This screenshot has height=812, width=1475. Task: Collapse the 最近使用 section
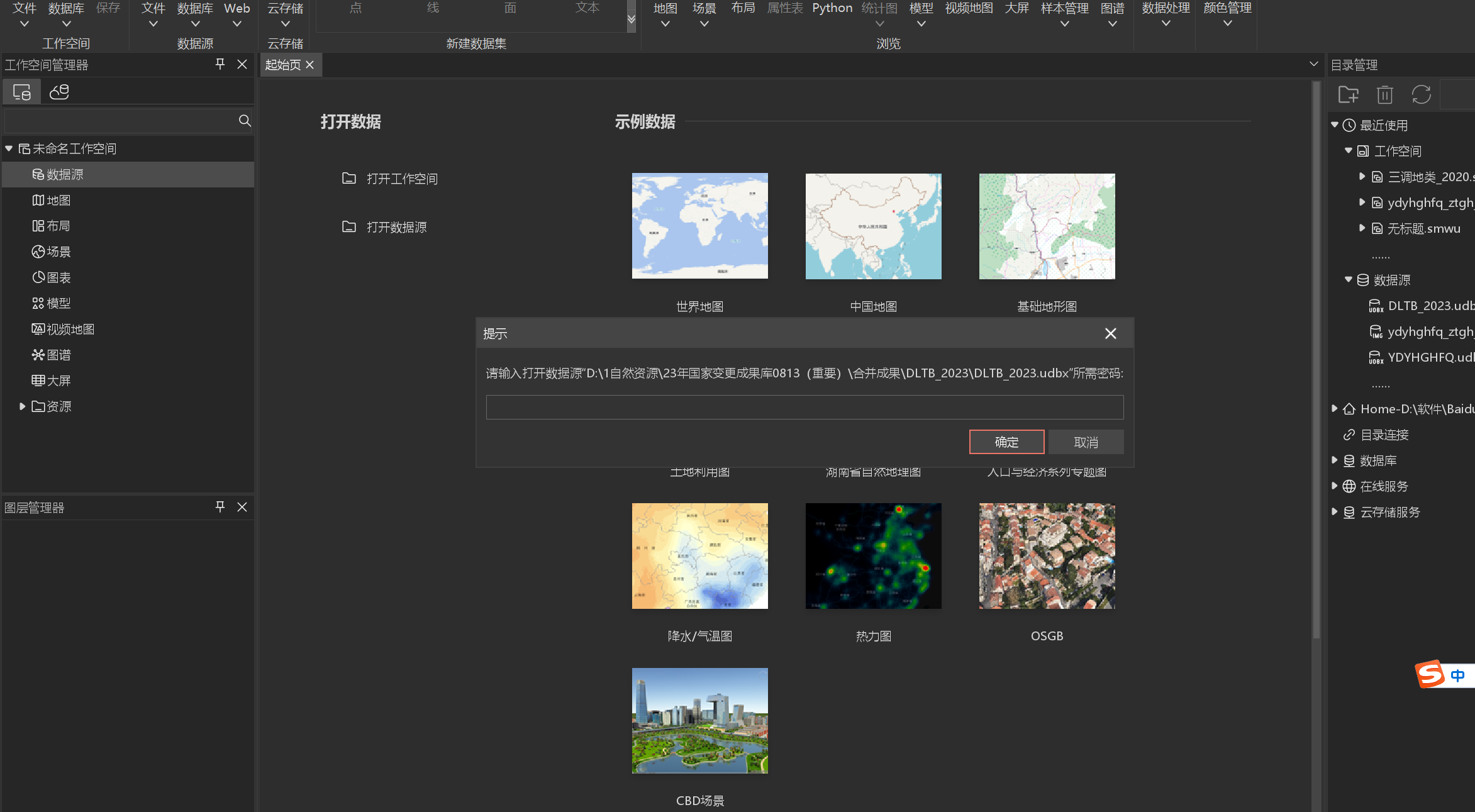point(1335,125)
